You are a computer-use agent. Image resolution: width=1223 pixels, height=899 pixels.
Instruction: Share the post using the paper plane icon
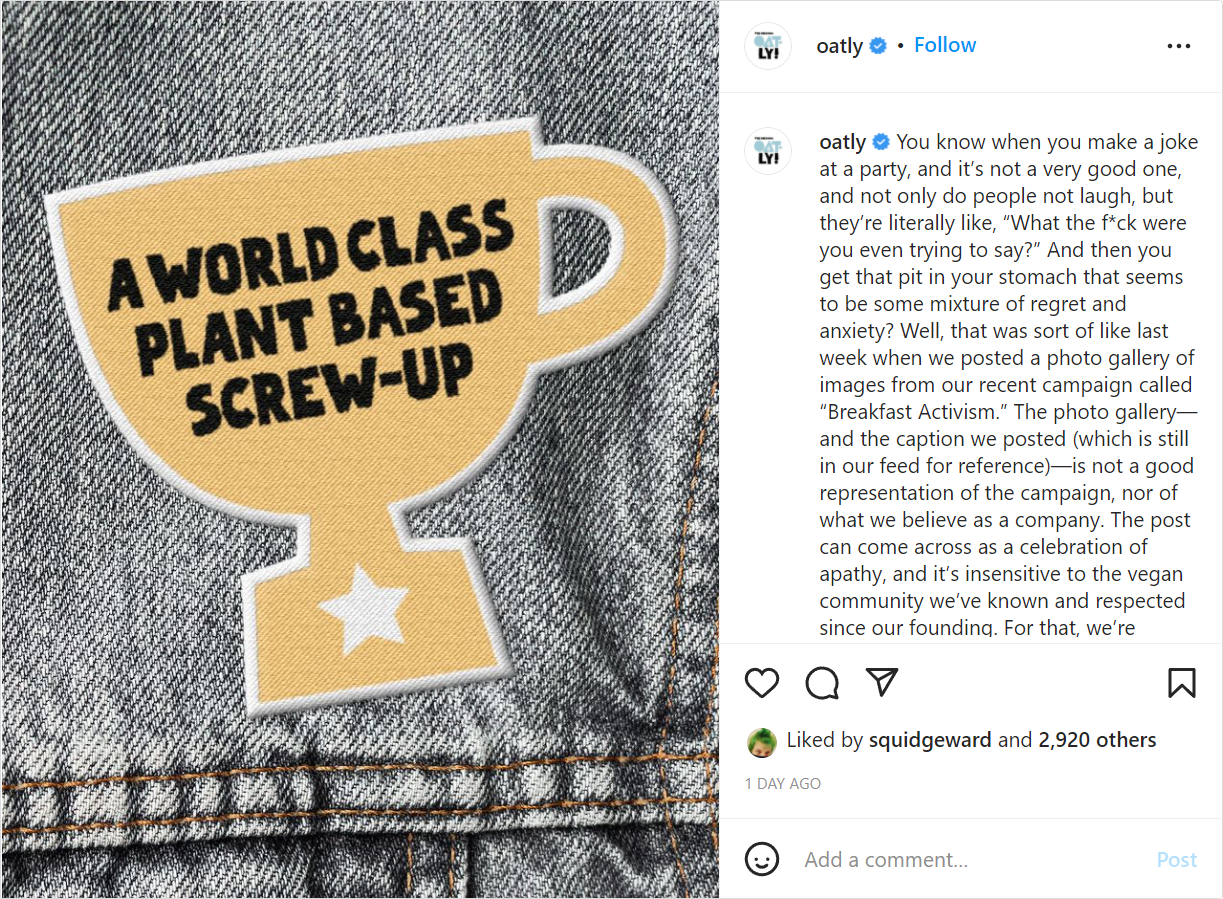(x=881, y=682)
